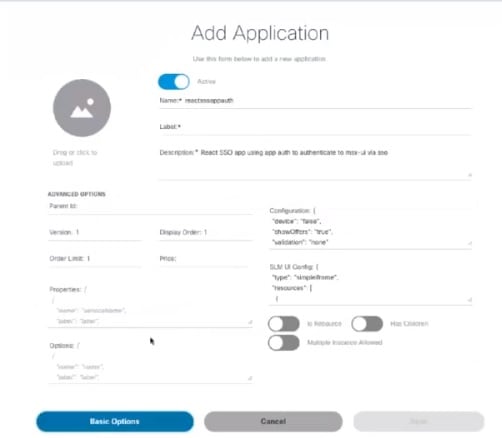The width and height of the screenshot is (502, 438).
Task: Click the SLM UI Config resize handle
Action: [469, 300]
